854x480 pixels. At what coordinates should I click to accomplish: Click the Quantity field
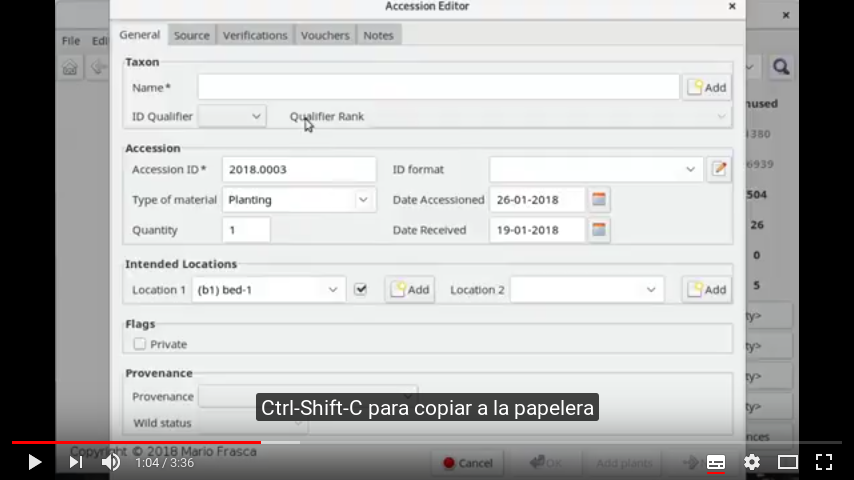point(246,230)
